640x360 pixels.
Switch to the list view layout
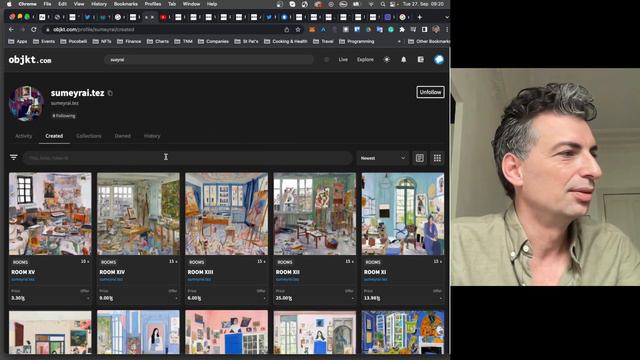(420, 158)
